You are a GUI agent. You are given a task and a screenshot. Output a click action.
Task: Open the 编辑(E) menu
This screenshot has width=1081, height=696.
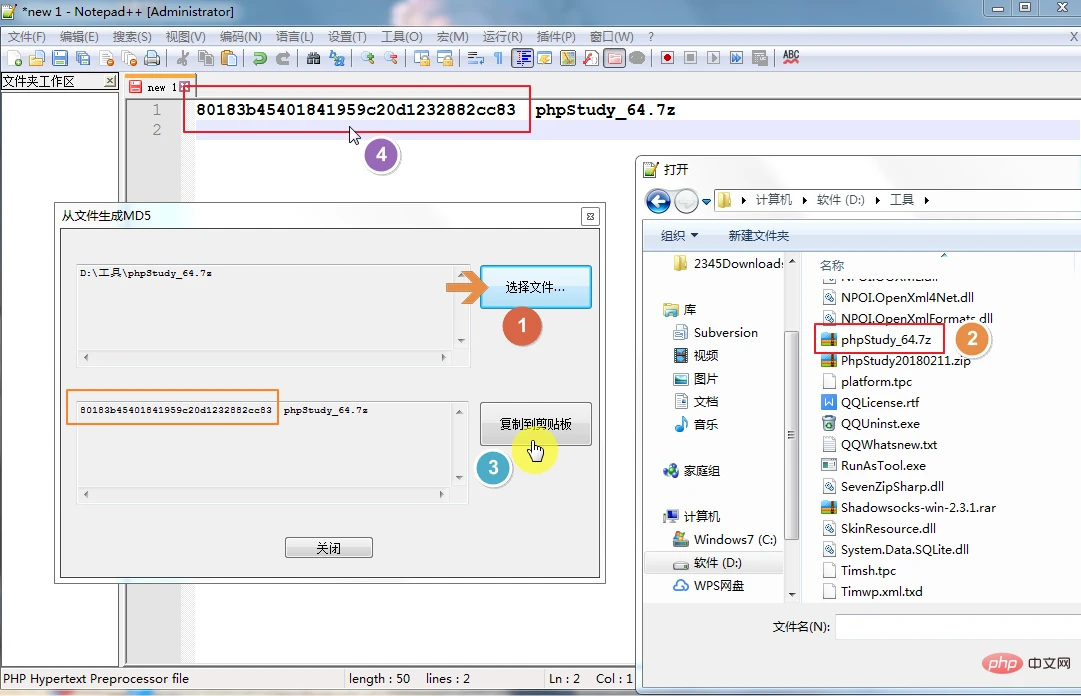click(x=79, y=37)
